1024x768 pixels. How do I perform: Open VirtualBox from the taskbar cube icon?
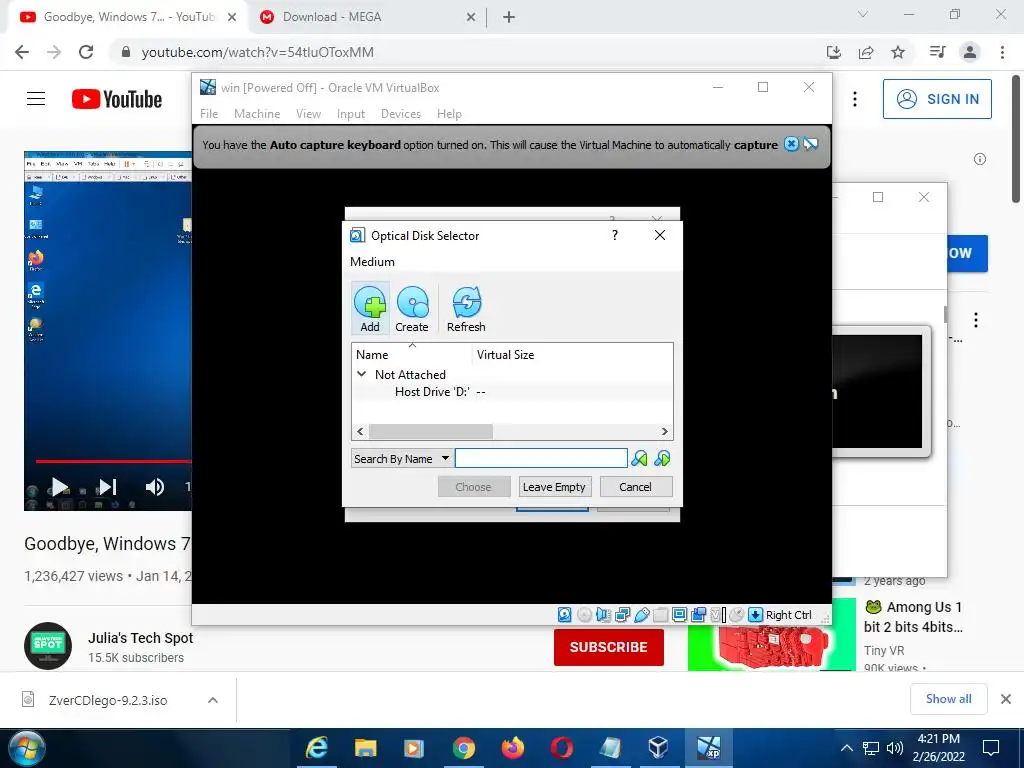tap(658, 747)
